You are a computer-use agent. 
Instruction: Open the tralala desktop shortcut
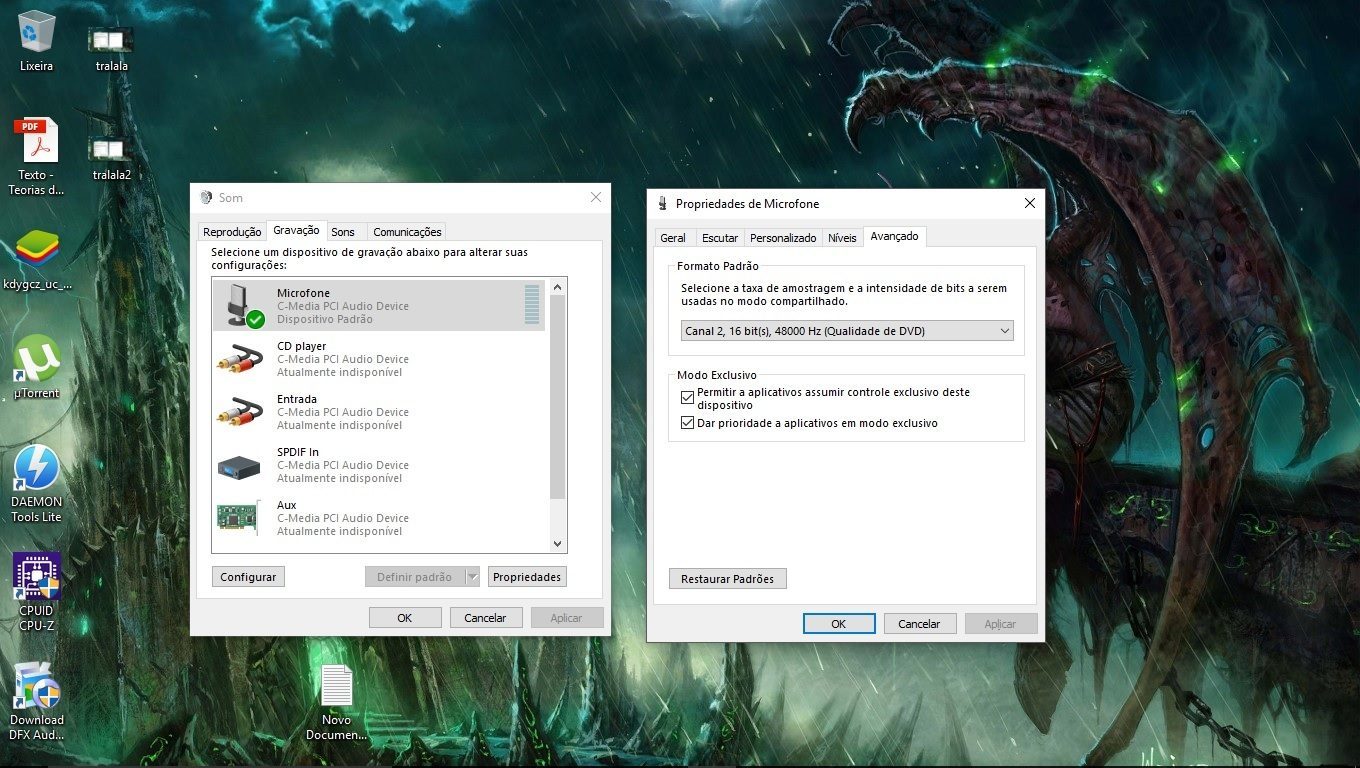(111, 48)
